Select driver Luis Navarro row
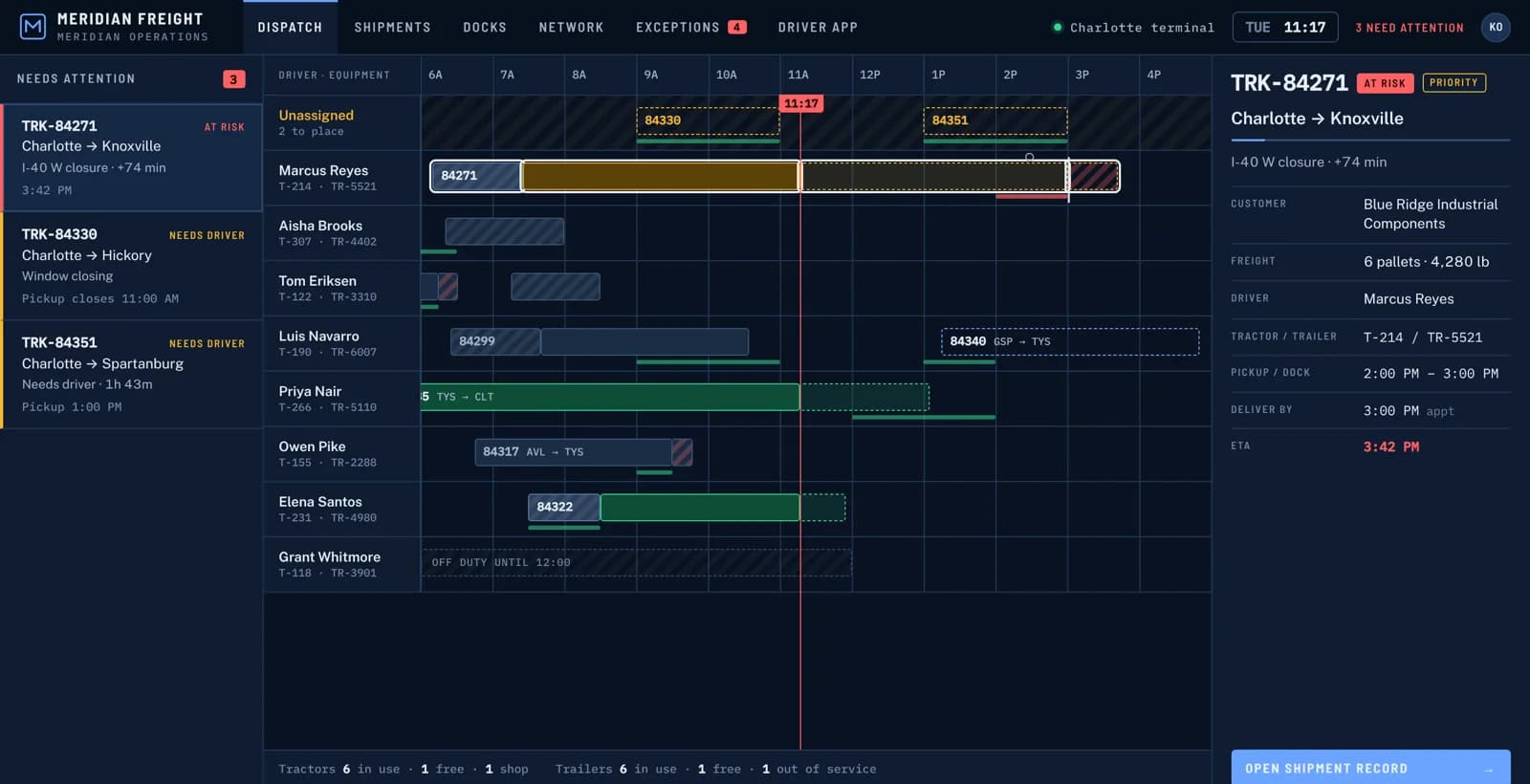Image resolution: width=1530 pixels, height=784 pixels. 342,343
